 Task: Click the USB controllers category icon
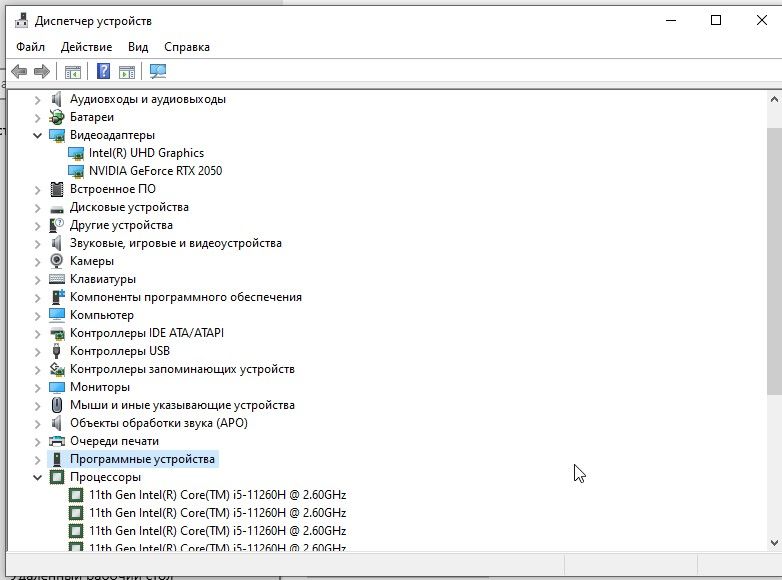(57, 351)
